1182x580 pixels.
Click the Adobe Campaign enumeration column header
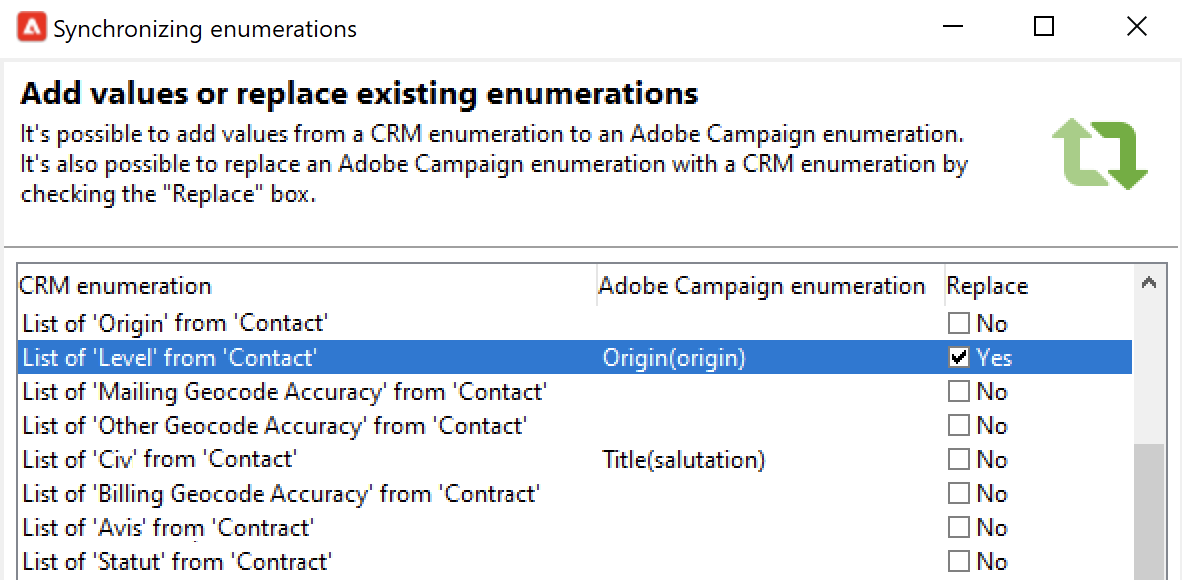(x=762, y=286)
